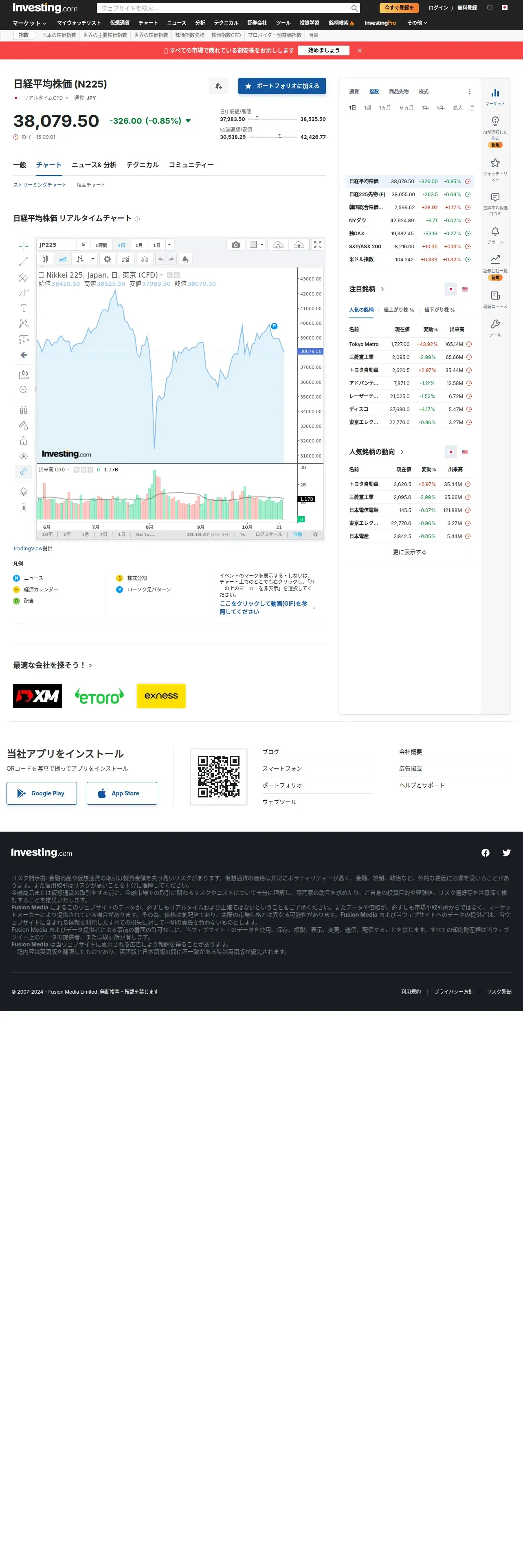Select the text annotation tool
Screen dimensions: 523x1568
click(x=24, y=308)
